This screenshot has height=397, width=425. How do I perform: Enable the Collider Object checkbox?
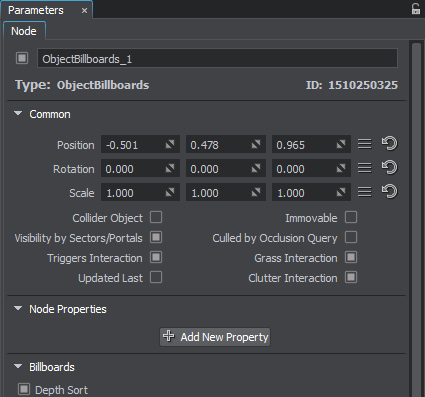click(156, 217)
